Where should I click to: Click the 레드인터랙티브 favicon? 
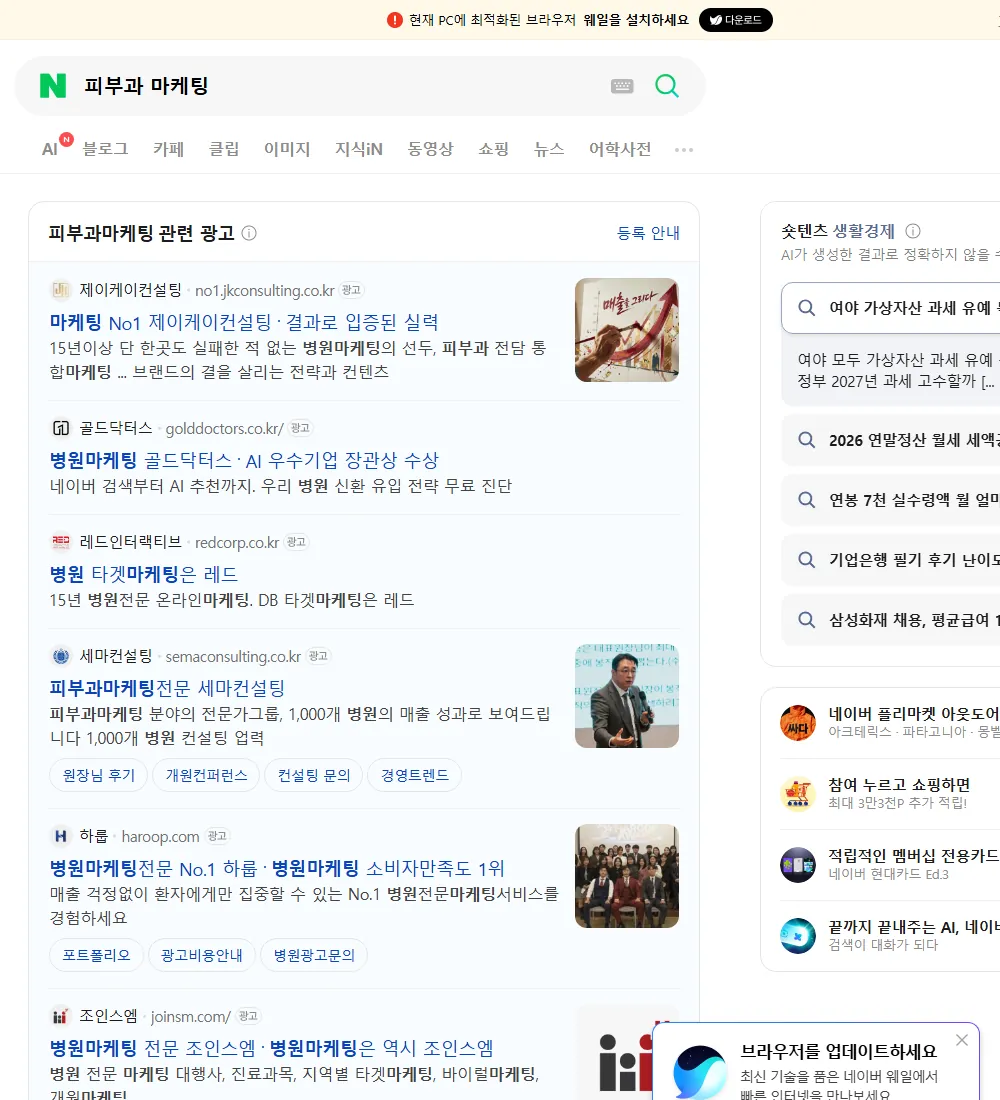pos(61,542)
